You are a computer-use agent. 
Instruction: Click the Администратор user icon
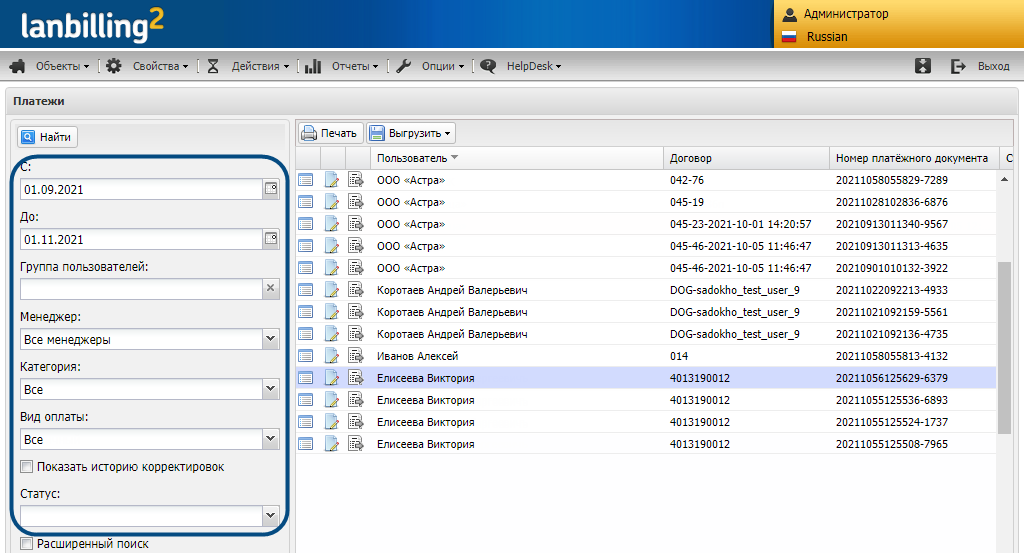click(x=790, y=14)
